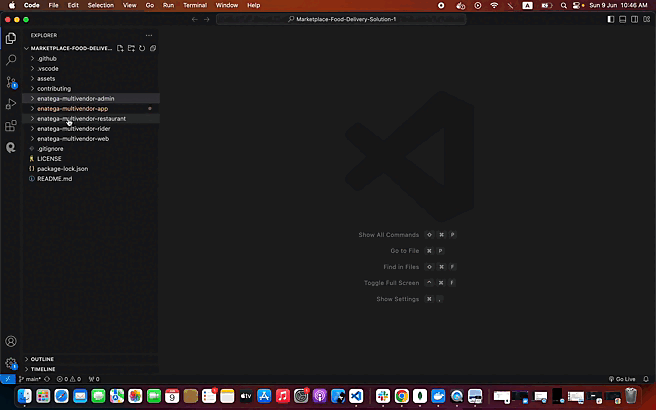Refresh the Explorer file tree
The height and width of the screenshot is (410, 656).
[x=142, y=48]
